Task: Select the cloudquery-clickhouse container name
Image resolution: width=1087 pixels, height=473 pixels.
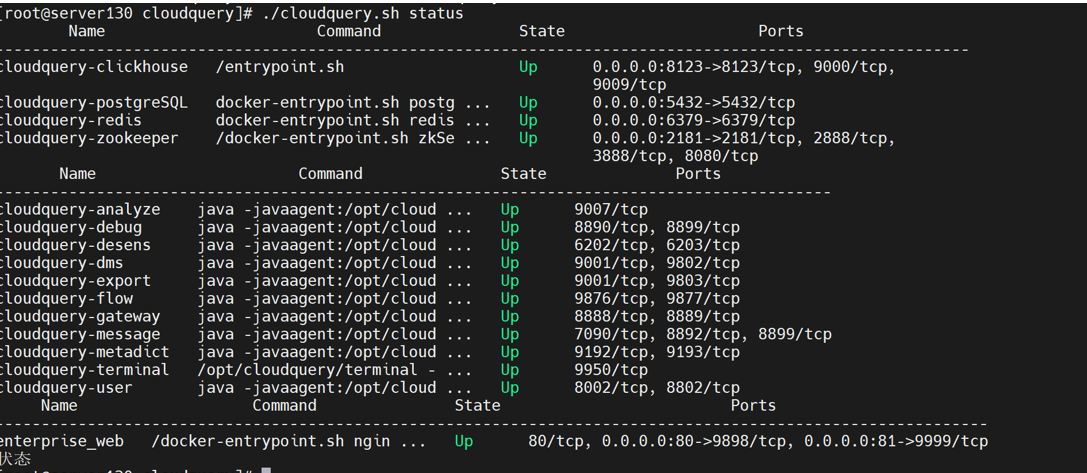Action: [94, 67]
